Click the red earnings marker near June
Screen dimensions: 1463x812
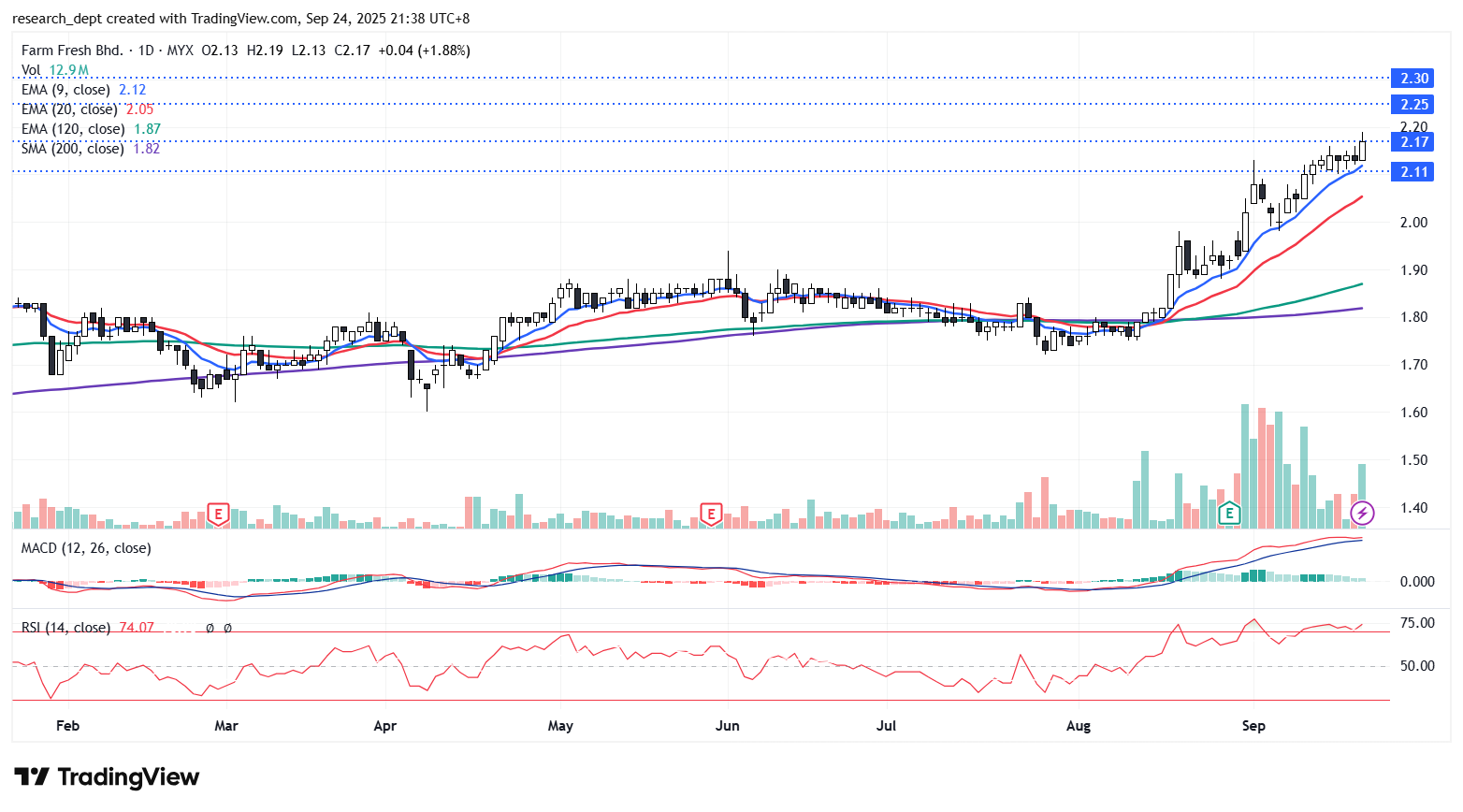pyautogui.click(x=712, y=514)
